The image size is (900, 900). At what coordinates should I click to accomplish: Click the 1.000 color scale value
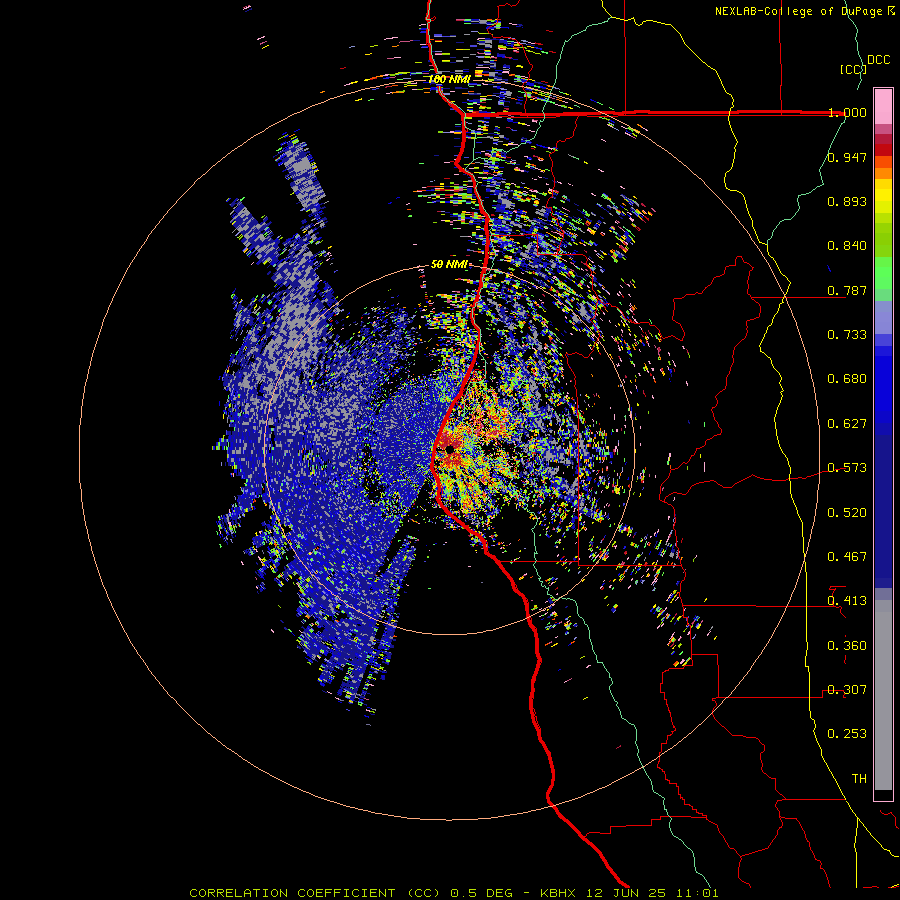click(x=847, y=112)
